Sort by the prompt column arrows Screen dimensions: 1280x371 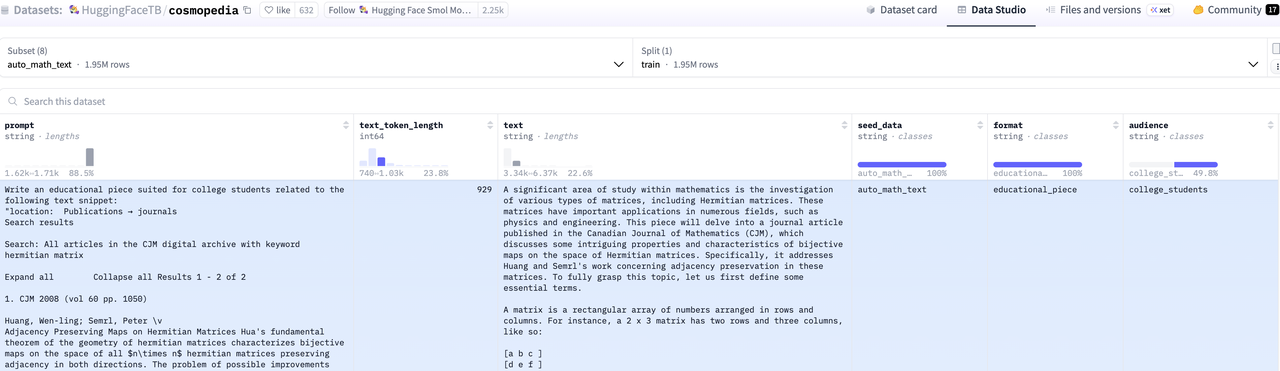346,125
